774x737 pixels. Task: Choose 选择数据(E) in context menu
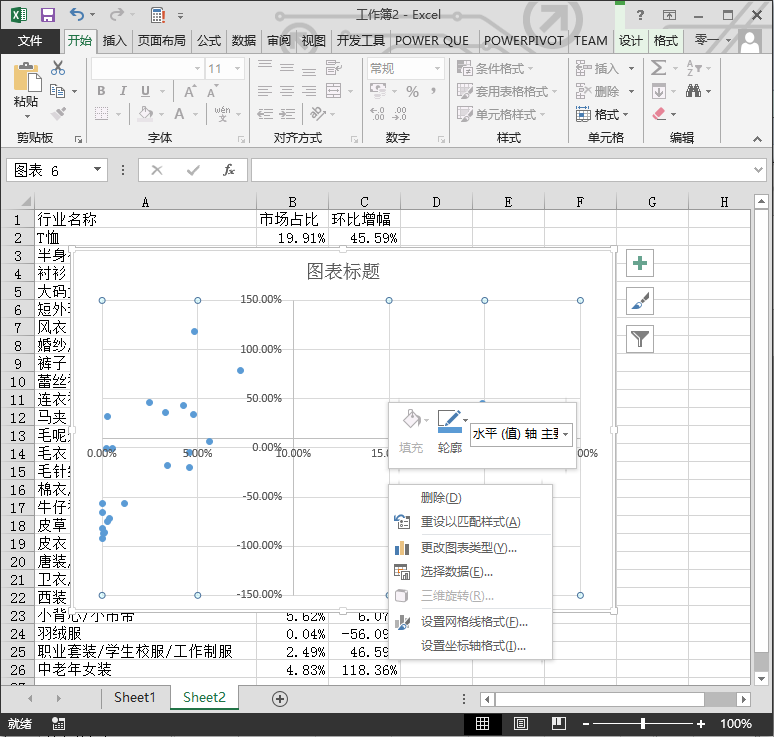pyautogui.click(x=470, y=572)
